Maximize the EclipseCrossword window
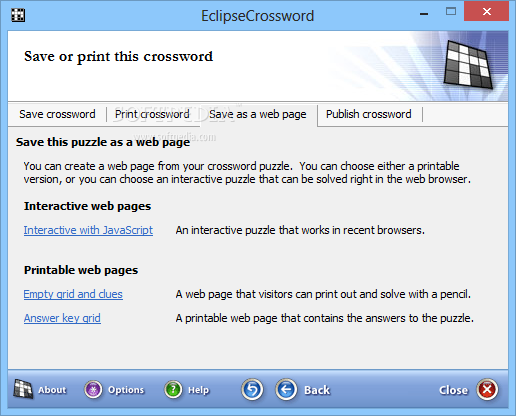Screen dimensions: 516x416 coord(451,12)
